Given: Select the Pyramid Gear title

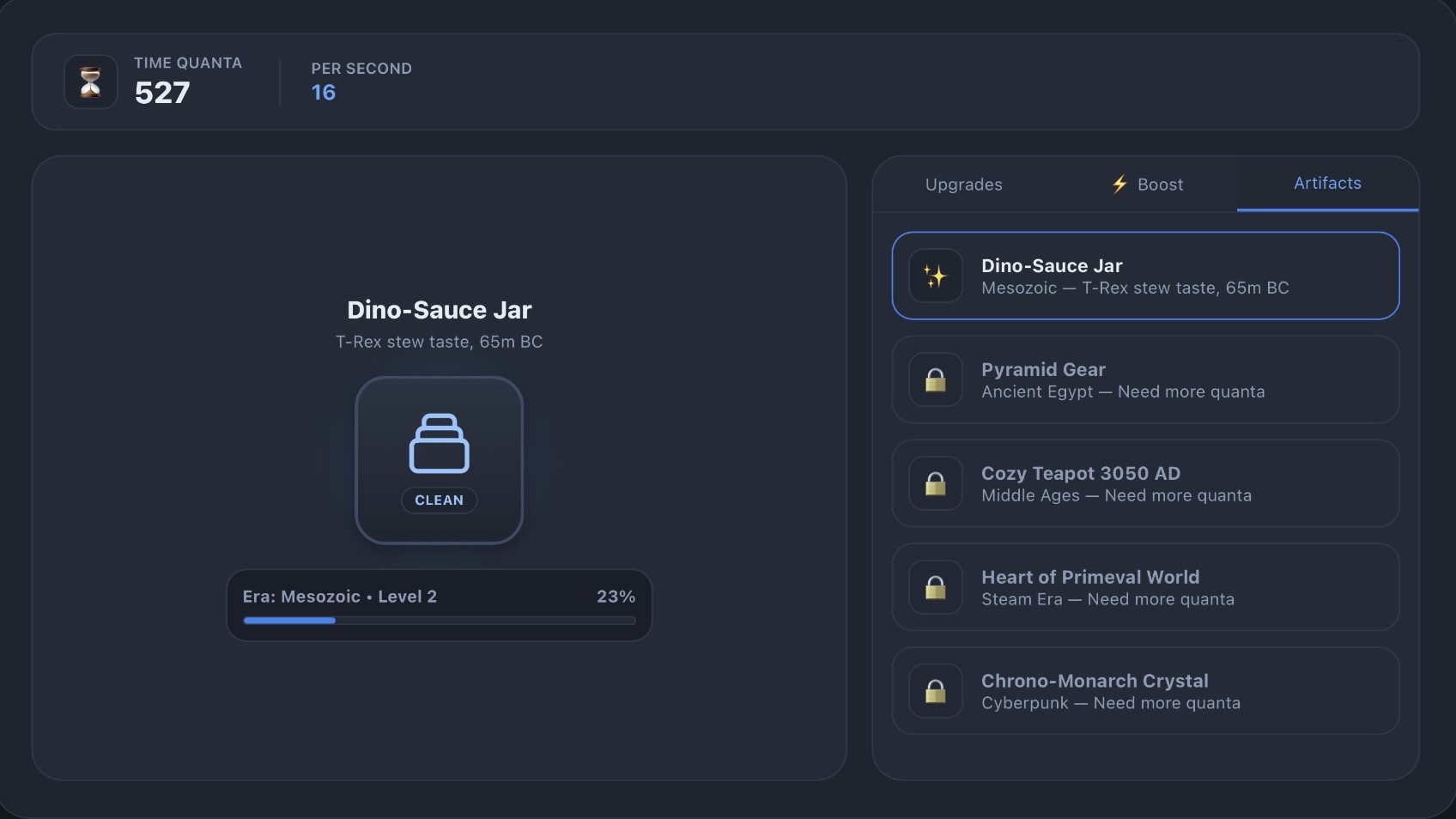Looking at the screenshot, I should [x=1043, y=370].
